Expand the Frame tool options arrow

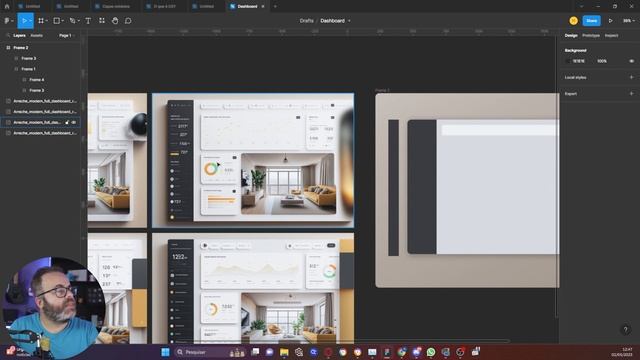pos(47,21)
